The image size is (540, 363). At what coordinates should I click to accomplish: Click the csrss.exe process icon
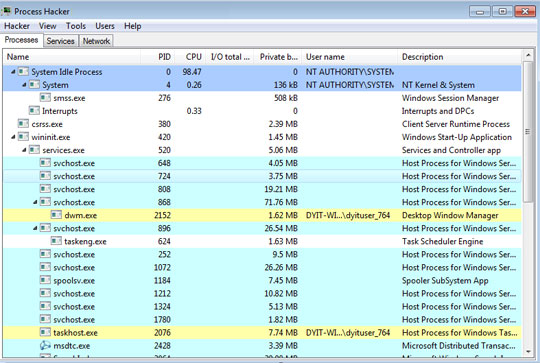click(23, 124)
